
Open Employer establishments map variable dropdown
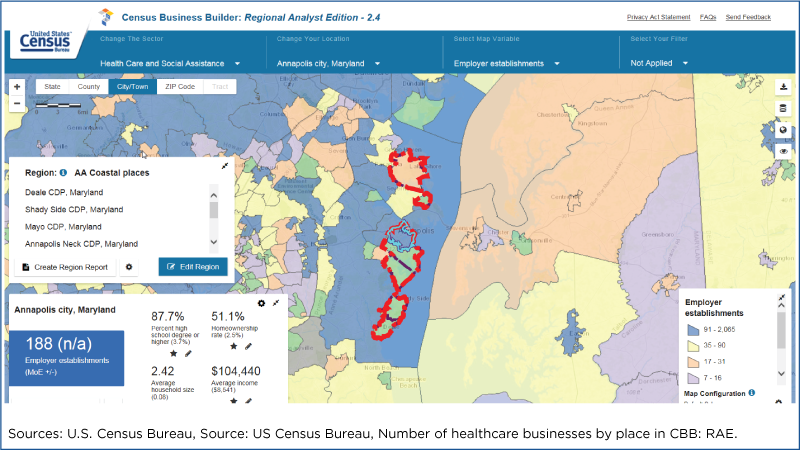click(507, 63)
